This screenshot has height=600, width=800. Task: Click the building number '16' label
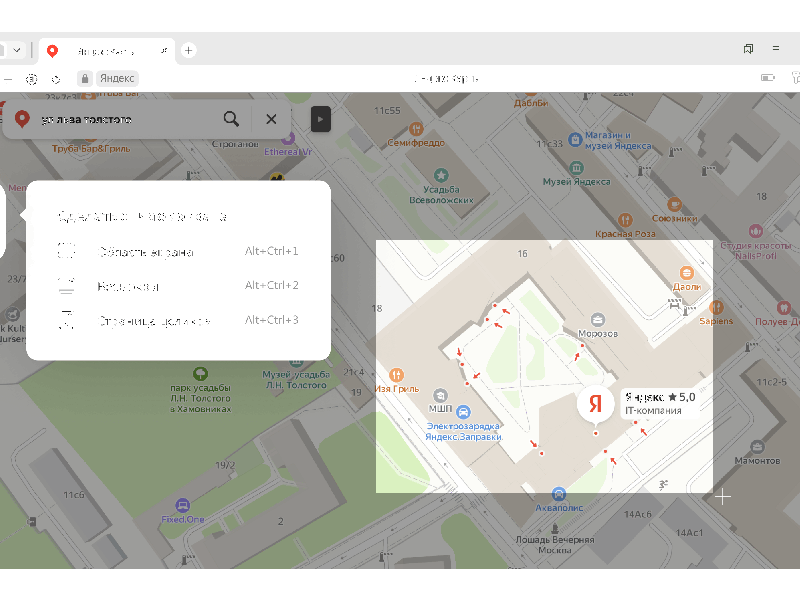coord(522,254)
